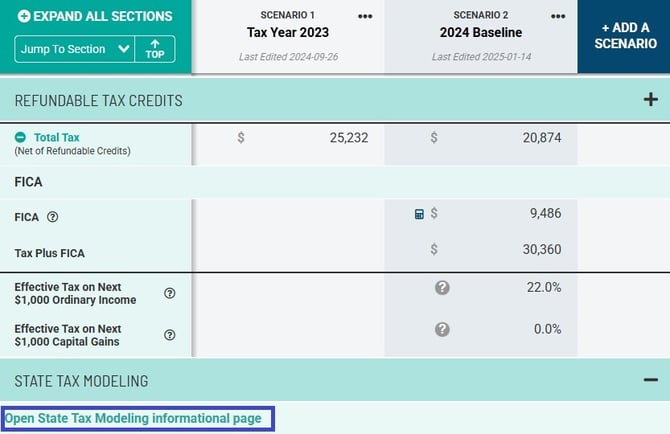Image resolution: width=670 pixels, height=434 pixels.
Task: Click Scenario 2 Total Tax value 20,874
Action: (541, 138)
